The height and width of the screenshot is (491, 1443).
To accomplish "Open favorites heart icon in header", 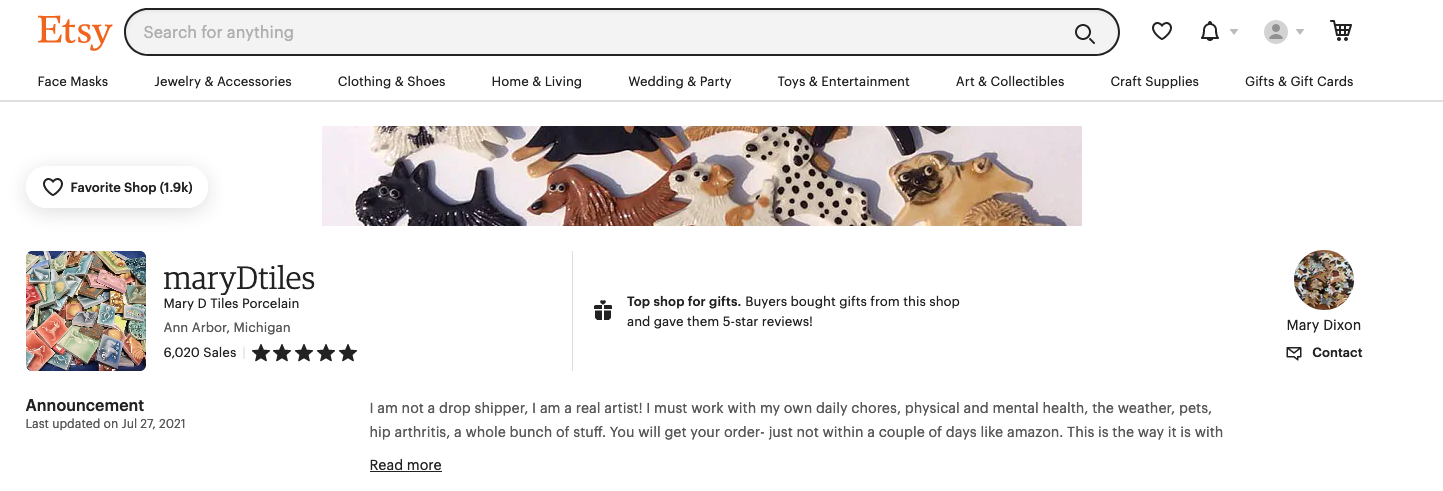I will point(1161,32).
